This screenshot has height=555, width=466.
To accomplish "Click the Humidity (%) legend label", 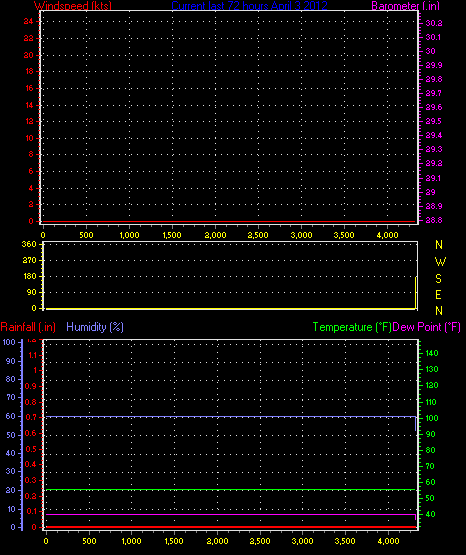I will 95,327.
